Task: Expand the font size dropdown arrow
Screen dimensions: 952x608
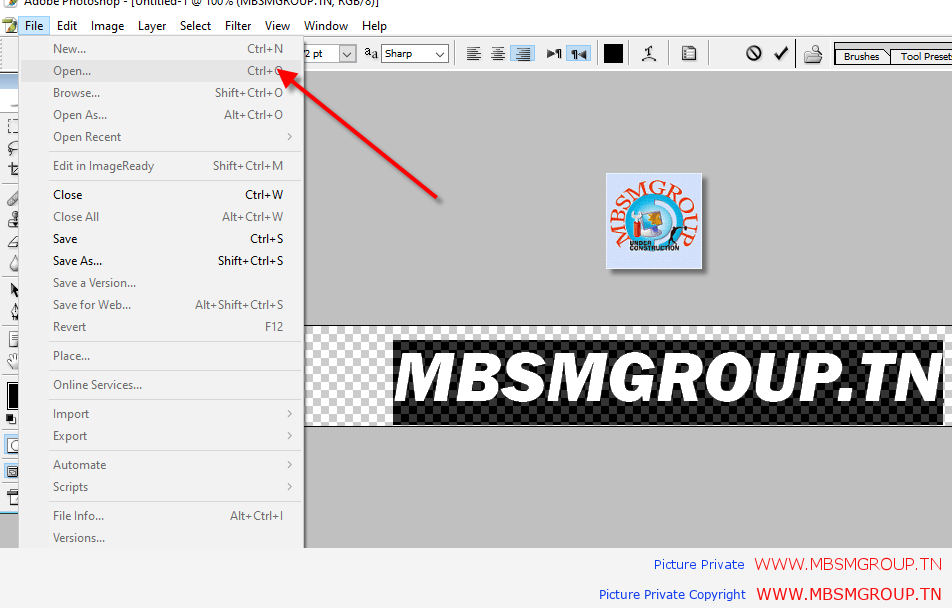Action: pyautogui.click(x=347, y=54)
